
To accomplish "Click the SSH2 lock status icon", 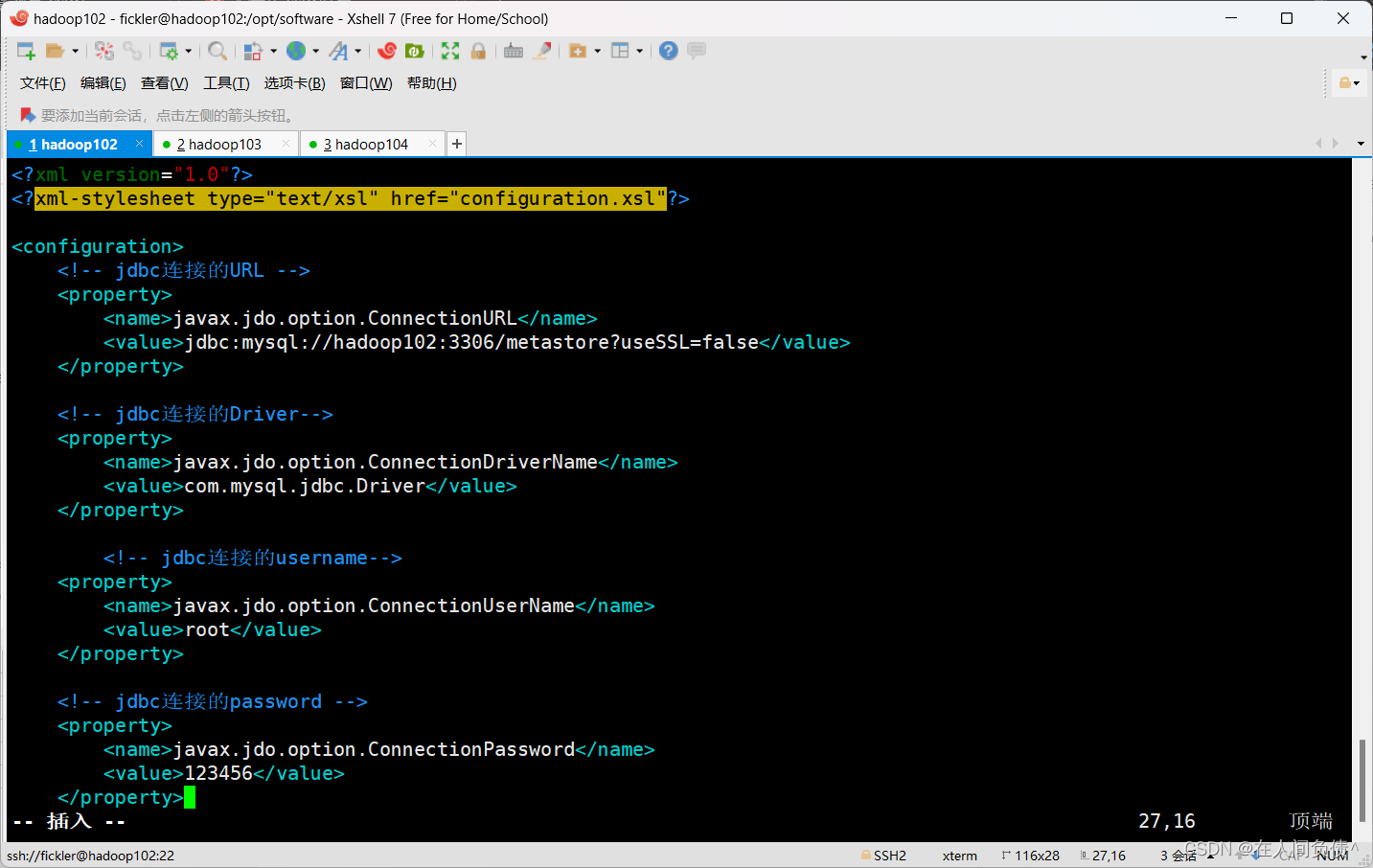I will pos(865,856).
